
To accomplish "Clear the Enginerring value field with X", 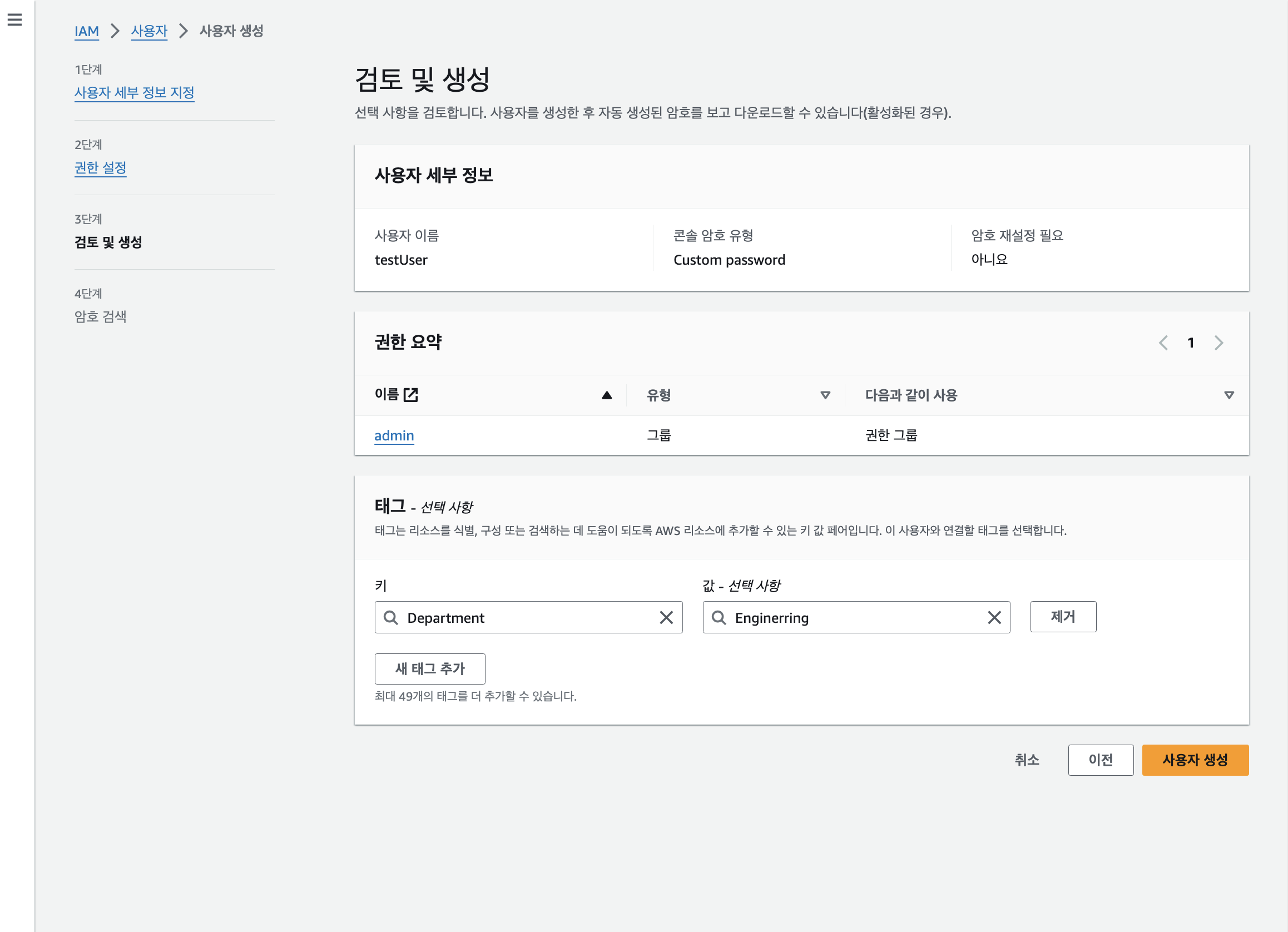I will (x=994, y=617).
